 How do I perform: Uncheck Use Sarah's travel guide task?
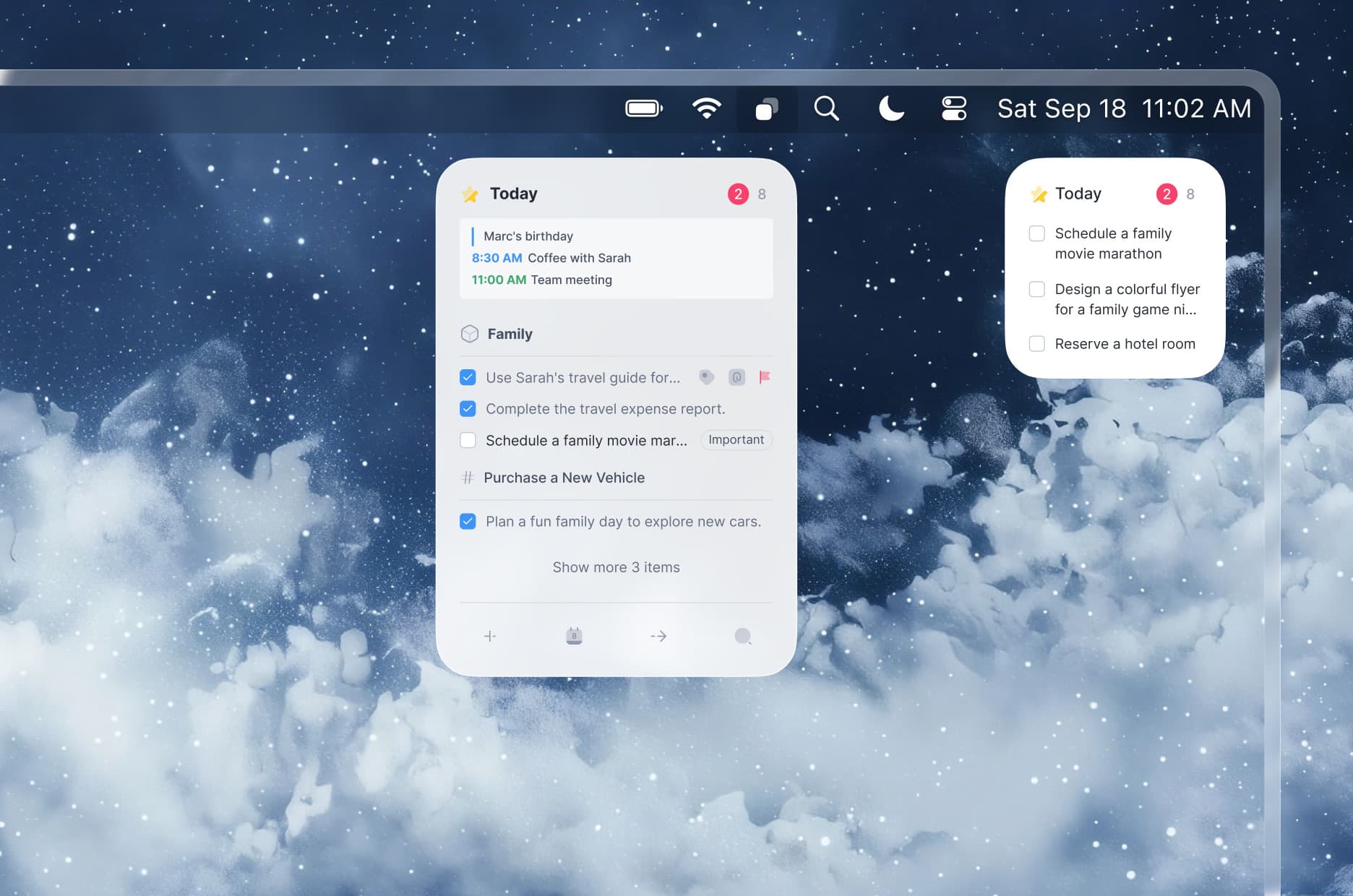pyautogui.click(x=468, y=377)
